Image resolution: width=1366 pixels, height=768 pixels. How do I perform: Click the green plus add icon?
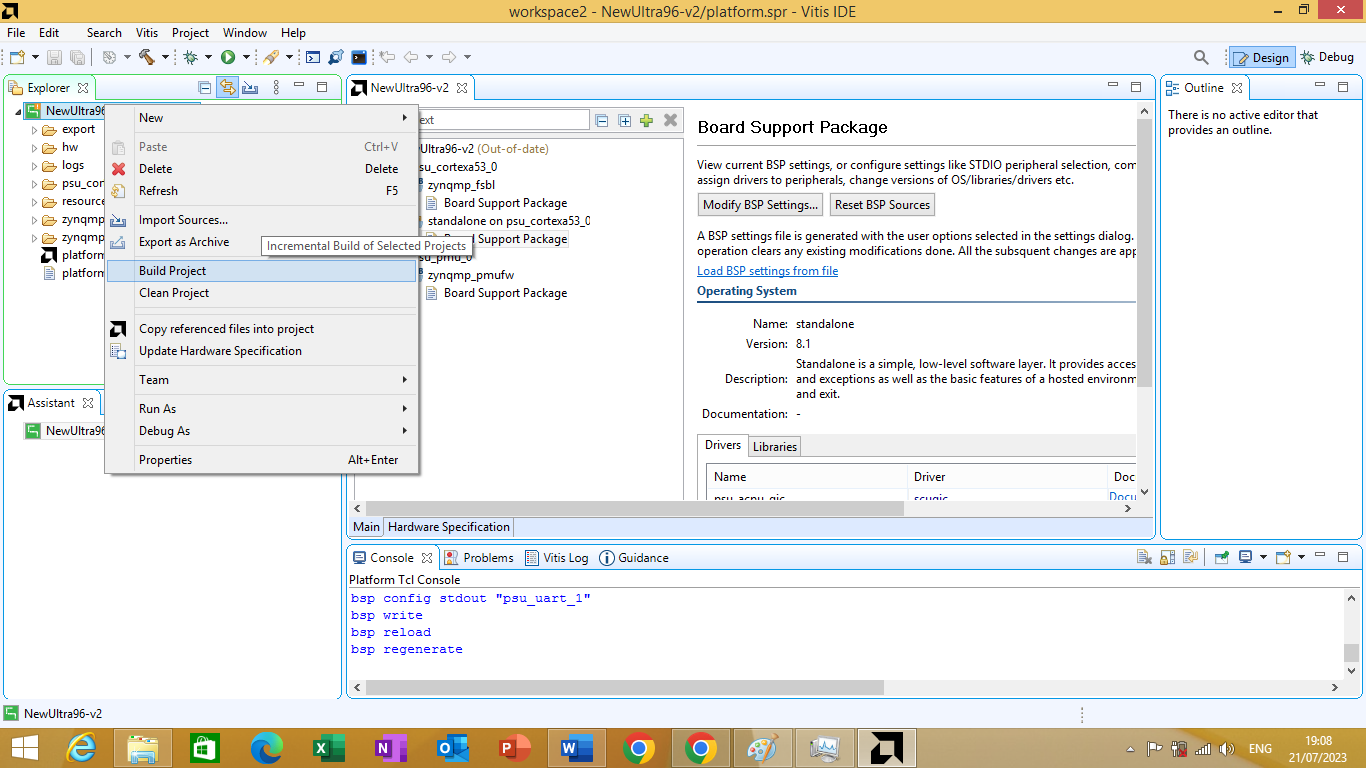pos(647,120)
